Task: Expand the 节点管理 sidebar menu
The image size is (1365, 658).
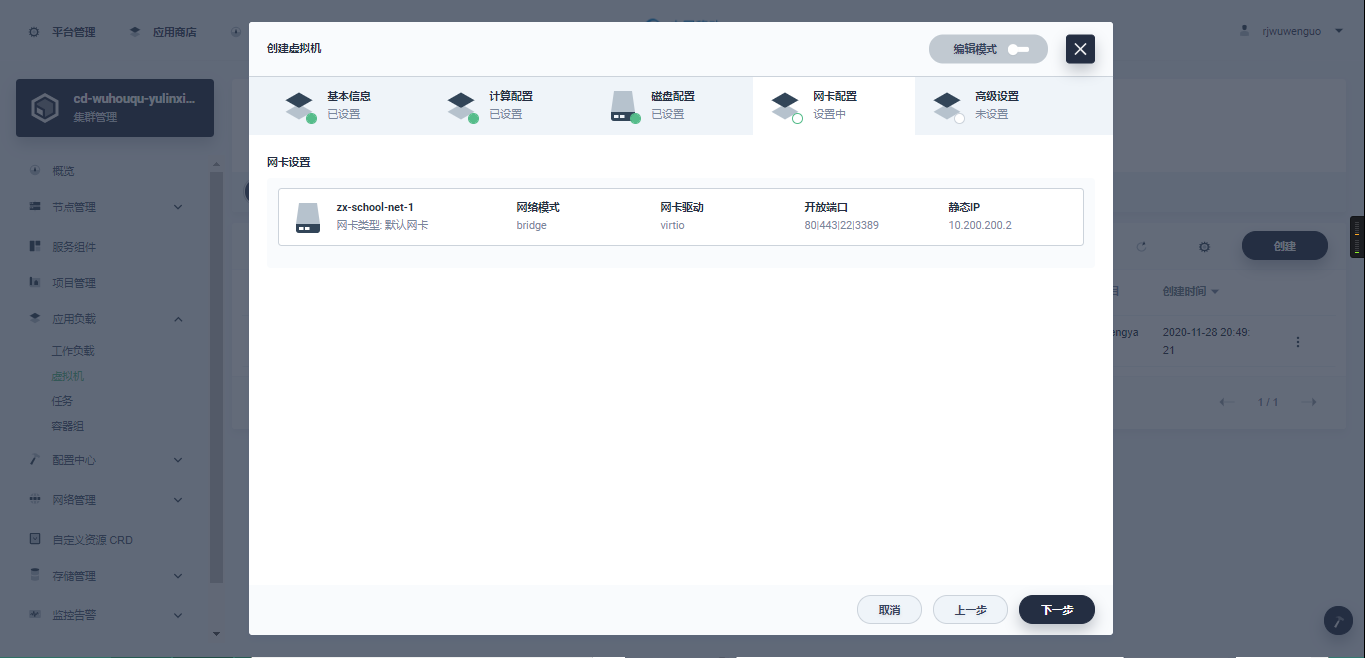Action: pyautogui.click(x=178, y=207)
